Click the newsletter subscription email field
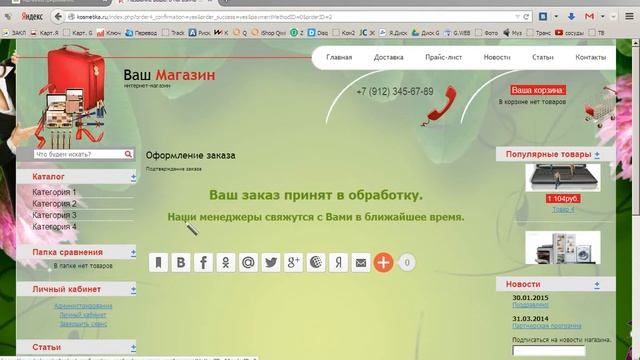This screenshot has width=640, height=360. (x=549, y=351)
